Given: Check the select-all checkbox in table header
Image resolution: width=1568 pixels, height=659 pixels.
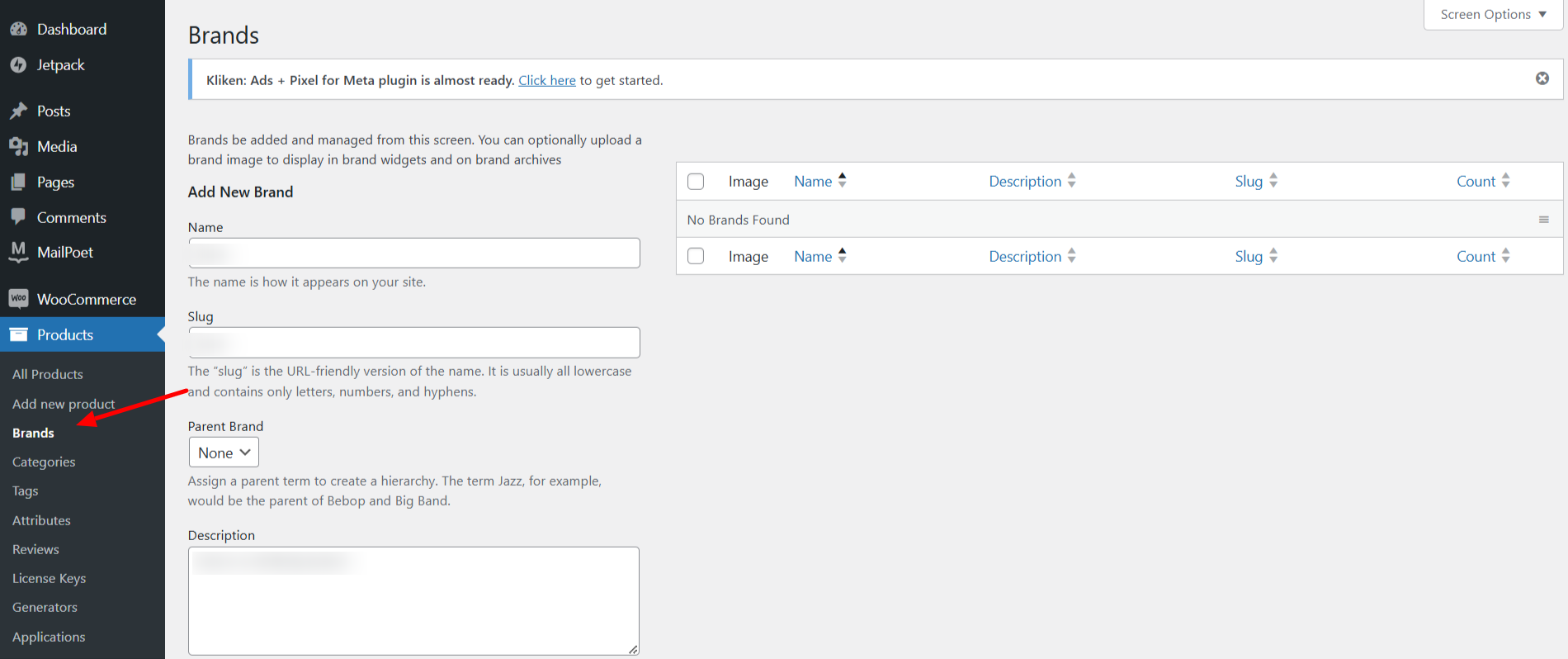Looking at the screenshot, I should [x=696, y=181].
